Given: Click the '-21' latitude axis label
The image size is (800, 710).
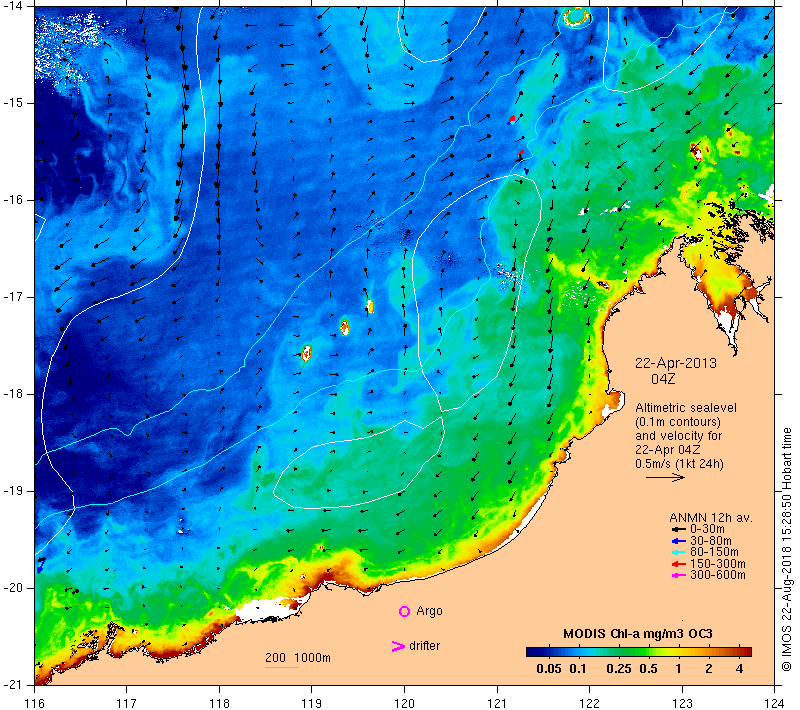Looking at the screenshot, I should (14, 684).
